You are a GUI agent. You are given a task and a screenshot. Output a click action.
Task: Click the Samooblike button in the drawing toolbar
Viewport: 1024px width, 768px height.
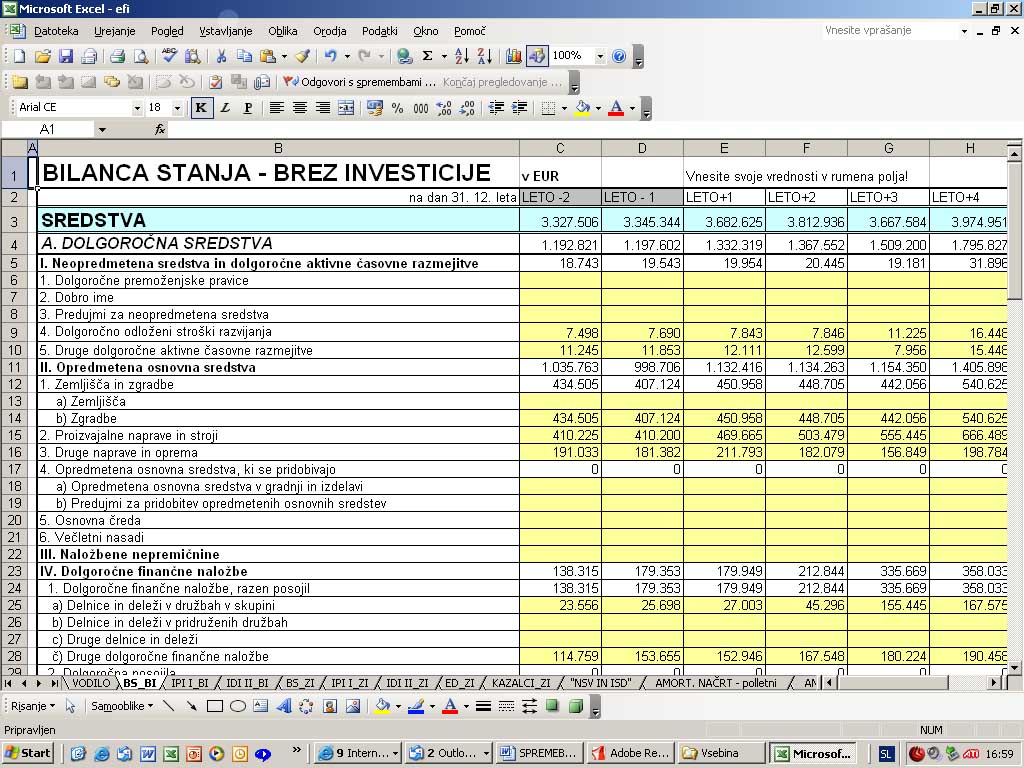(120, 706)
